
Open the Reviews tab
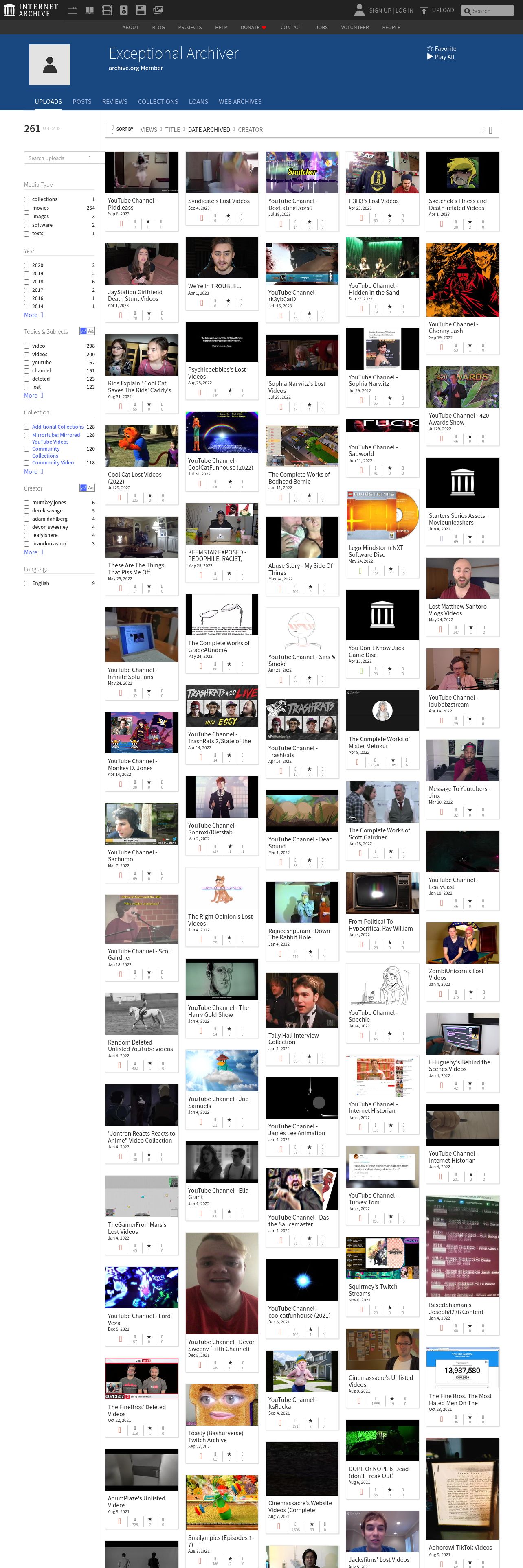click(114, 102)
